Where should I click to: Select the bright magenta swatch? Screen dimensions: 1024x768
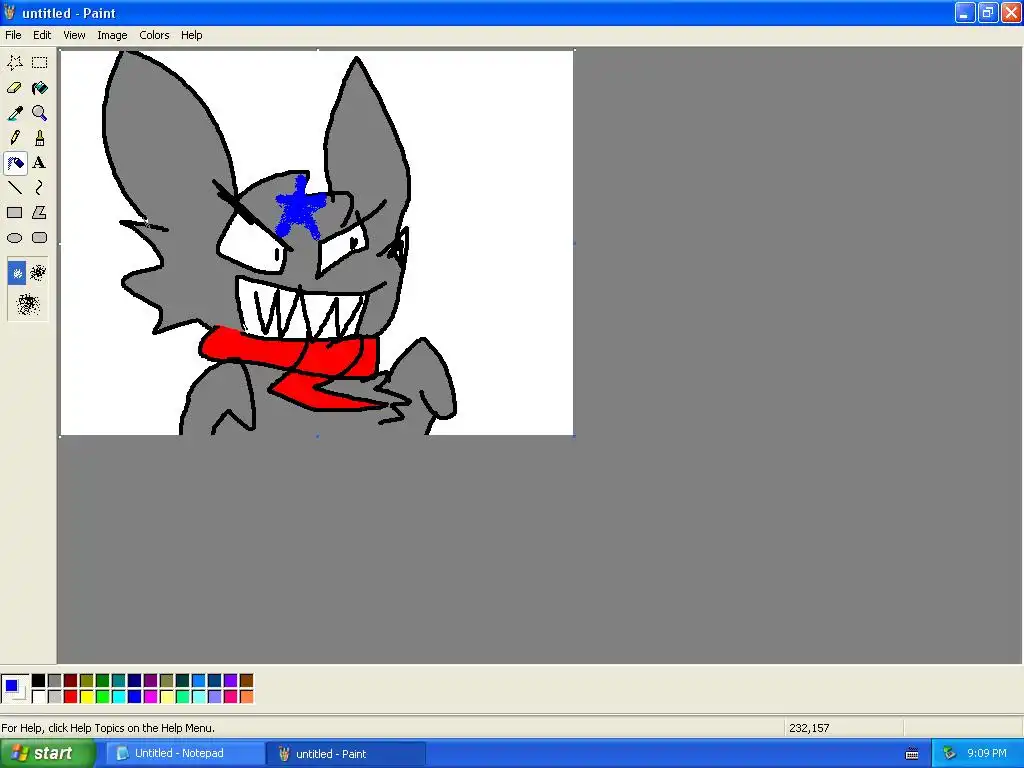(151, 697)
